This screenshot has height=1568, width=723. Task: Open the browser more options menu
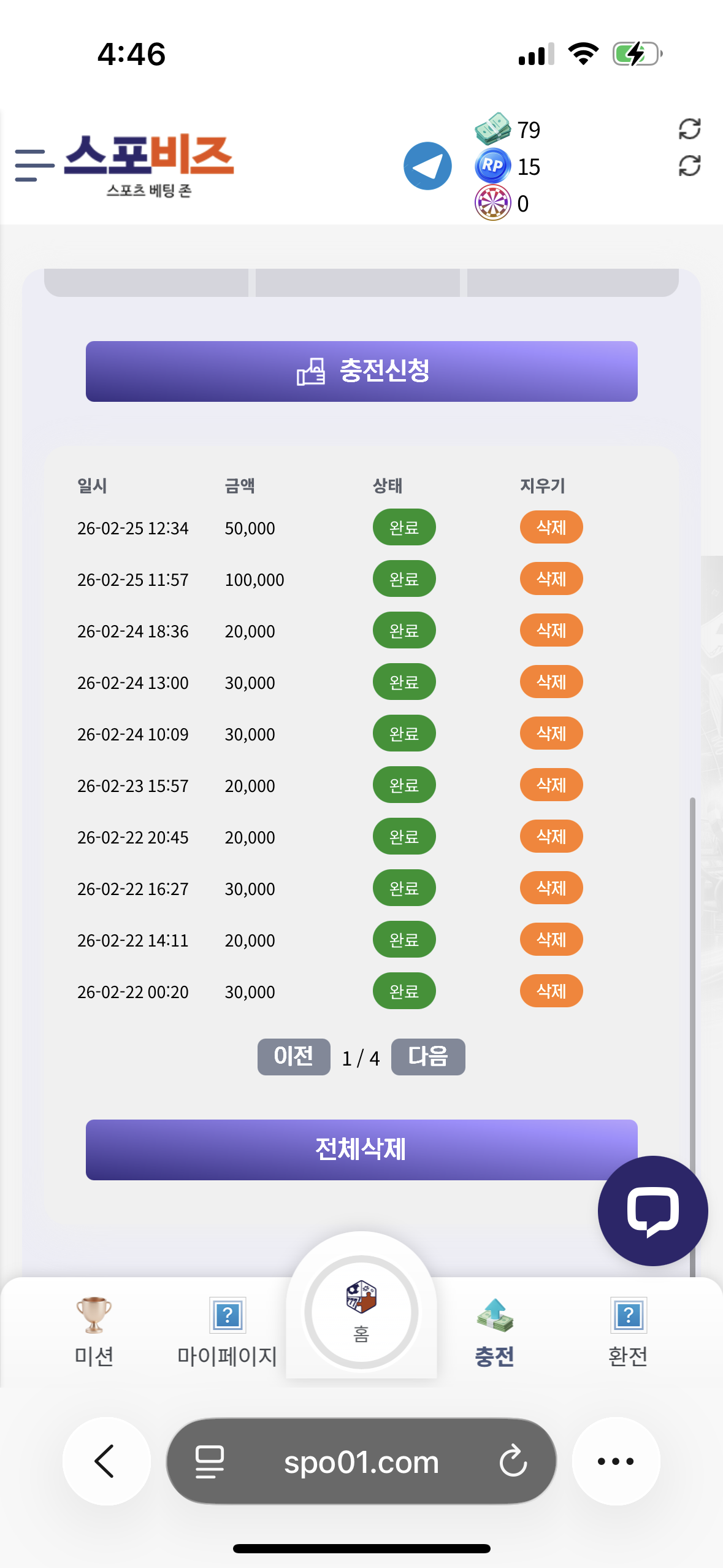click(616, 1461)
